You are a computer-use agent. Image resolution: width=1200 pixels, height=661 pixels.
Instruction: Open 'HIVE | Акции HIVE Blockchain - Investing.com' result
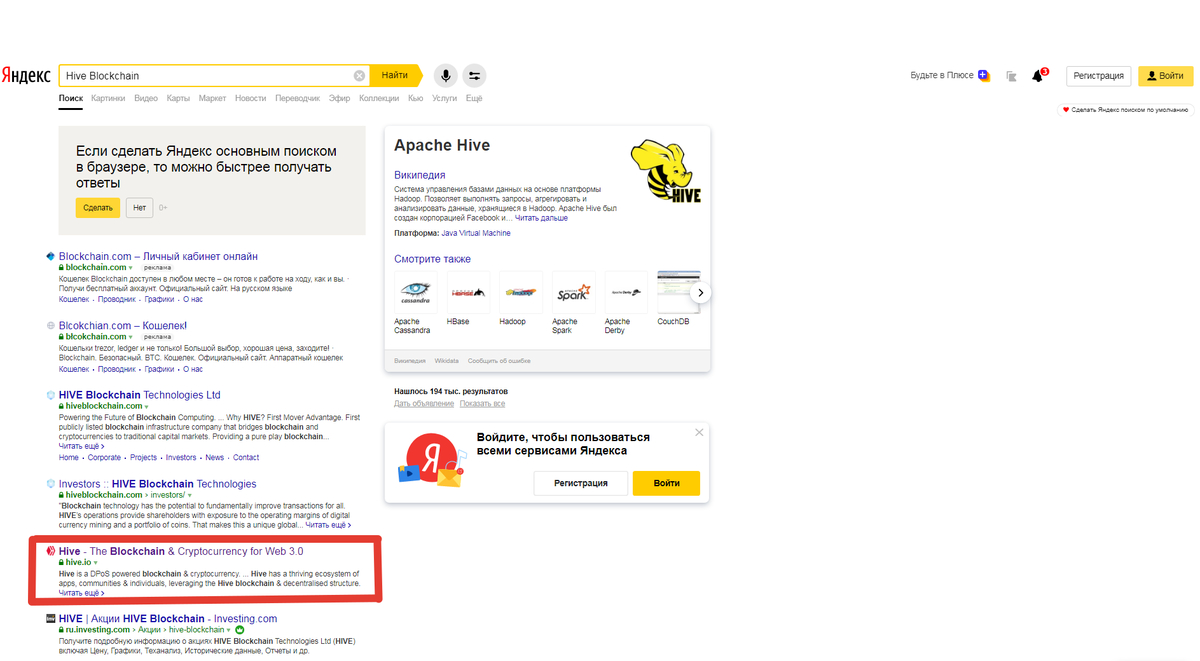168,619
